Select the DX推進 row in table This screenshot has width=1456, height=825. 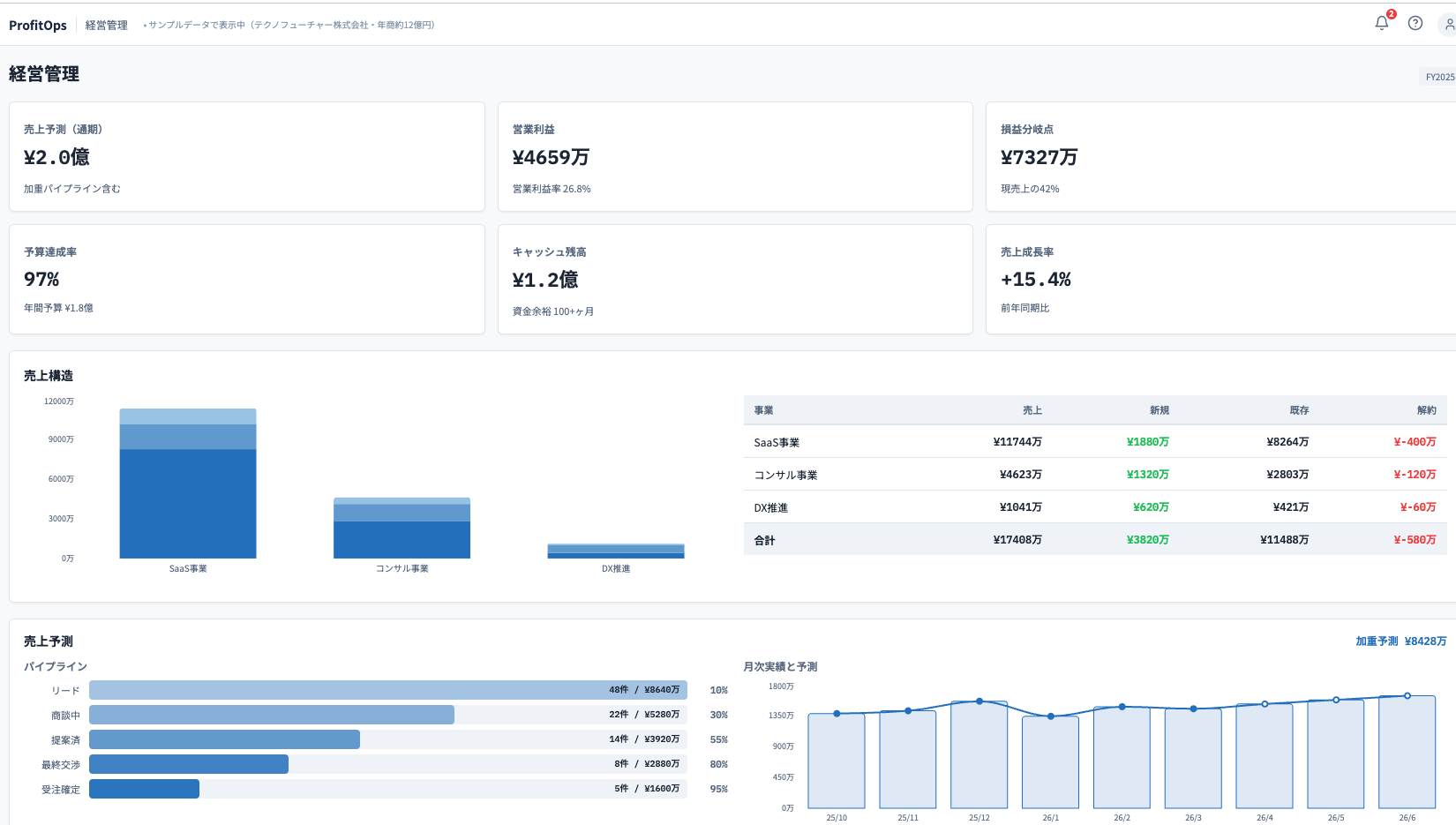point(1094,507)
